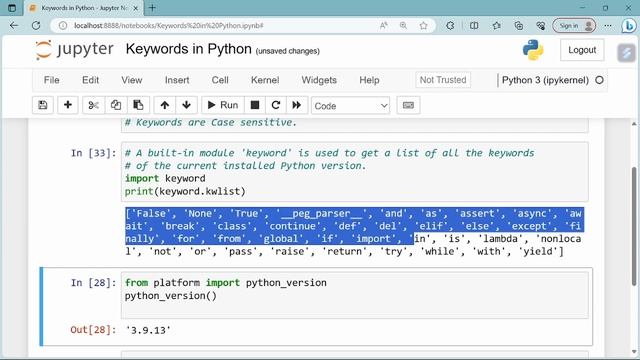Click the site information icon
Image resolution: width=640 pixels, height=360 pixels.
pyautogui.click(x=62, y=25)
